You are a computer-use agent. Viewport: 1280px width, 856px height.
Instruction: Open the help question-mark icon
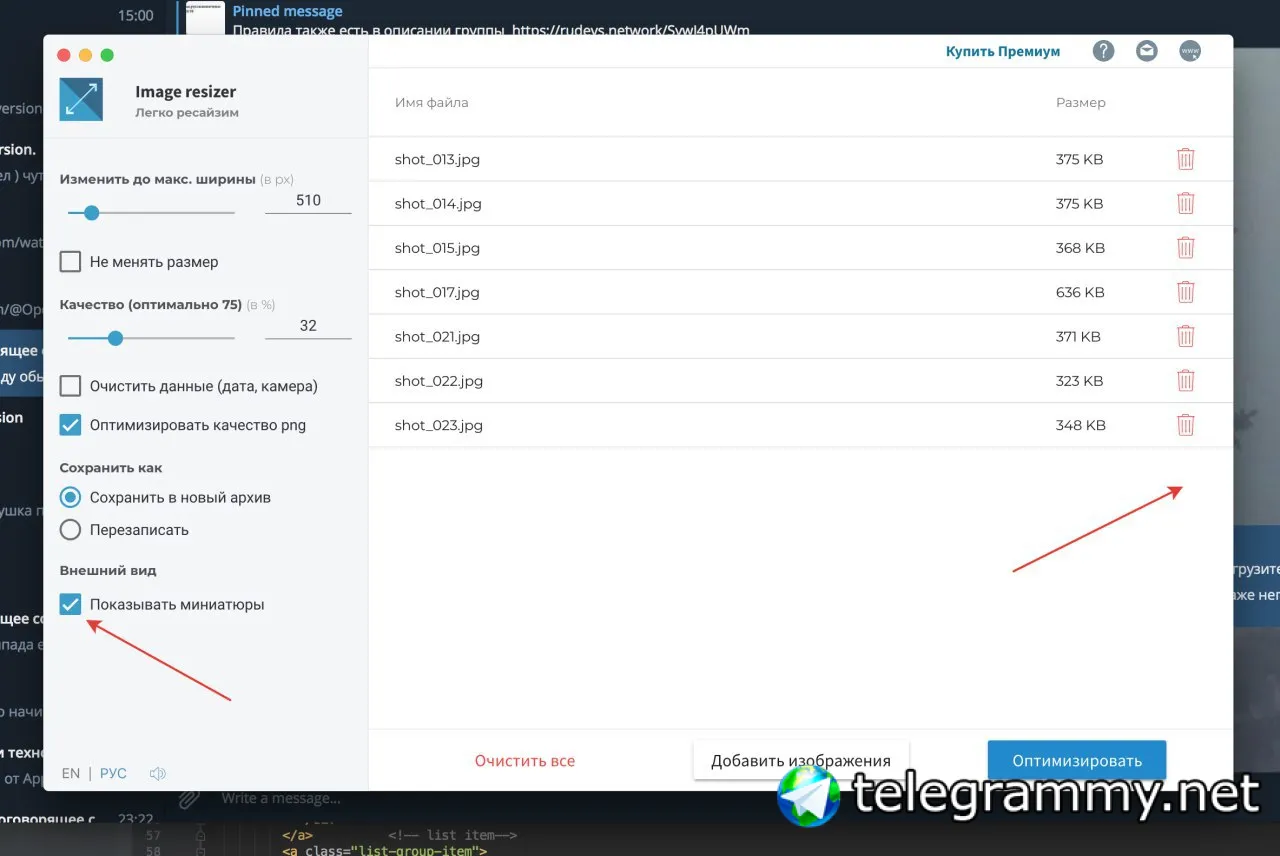click(x=1103, y=51)
